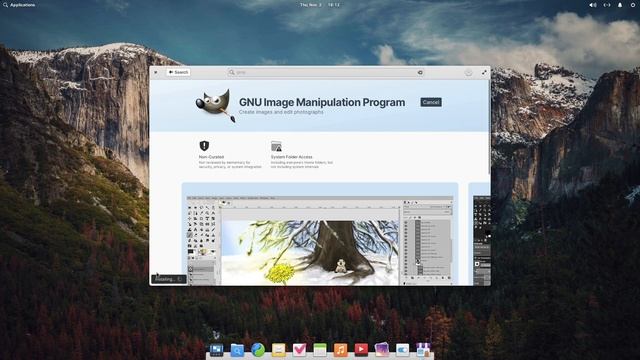The height and width of the screenshot is (360, 640).
Task: Launch Calendar from the dock
Action: (x=320, y=349)
